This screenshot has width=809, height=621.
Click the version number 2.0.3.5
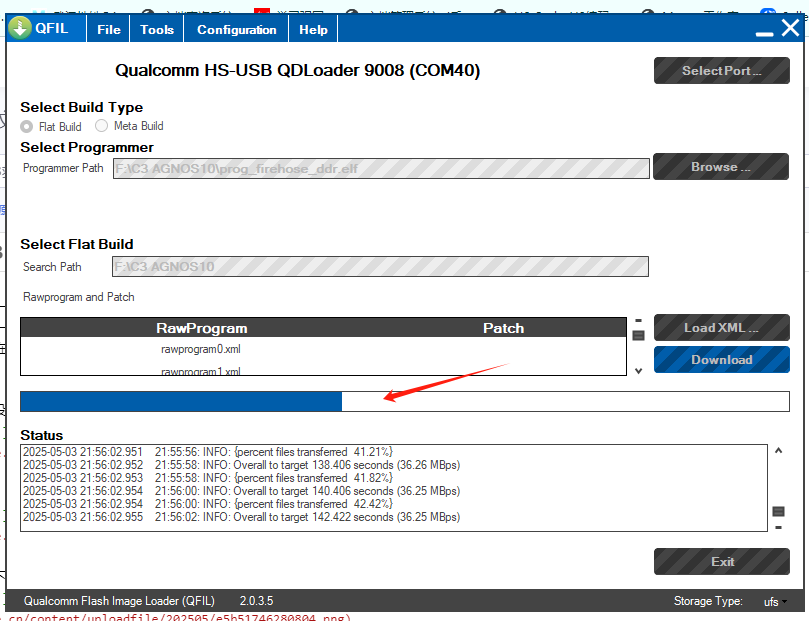tap(256, 601)
